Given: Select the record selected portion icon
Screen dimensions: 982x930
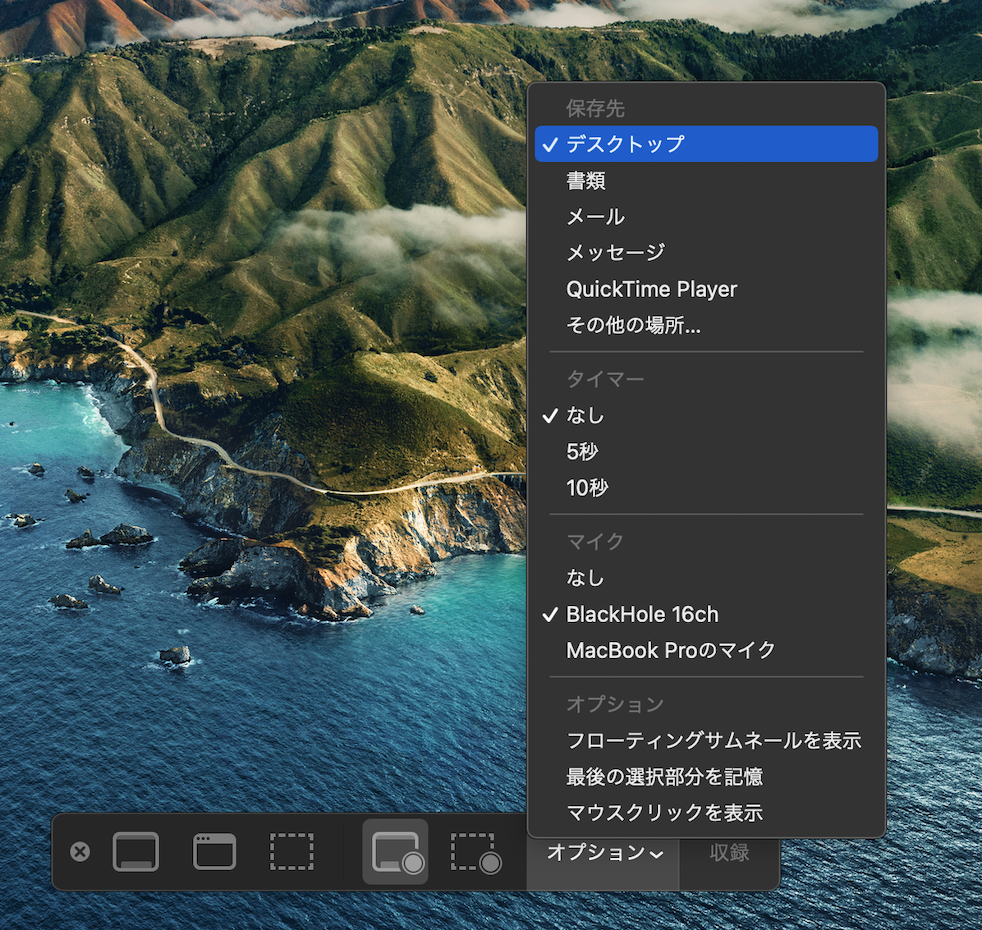Looking at the screenshot, I should [475, 852].
